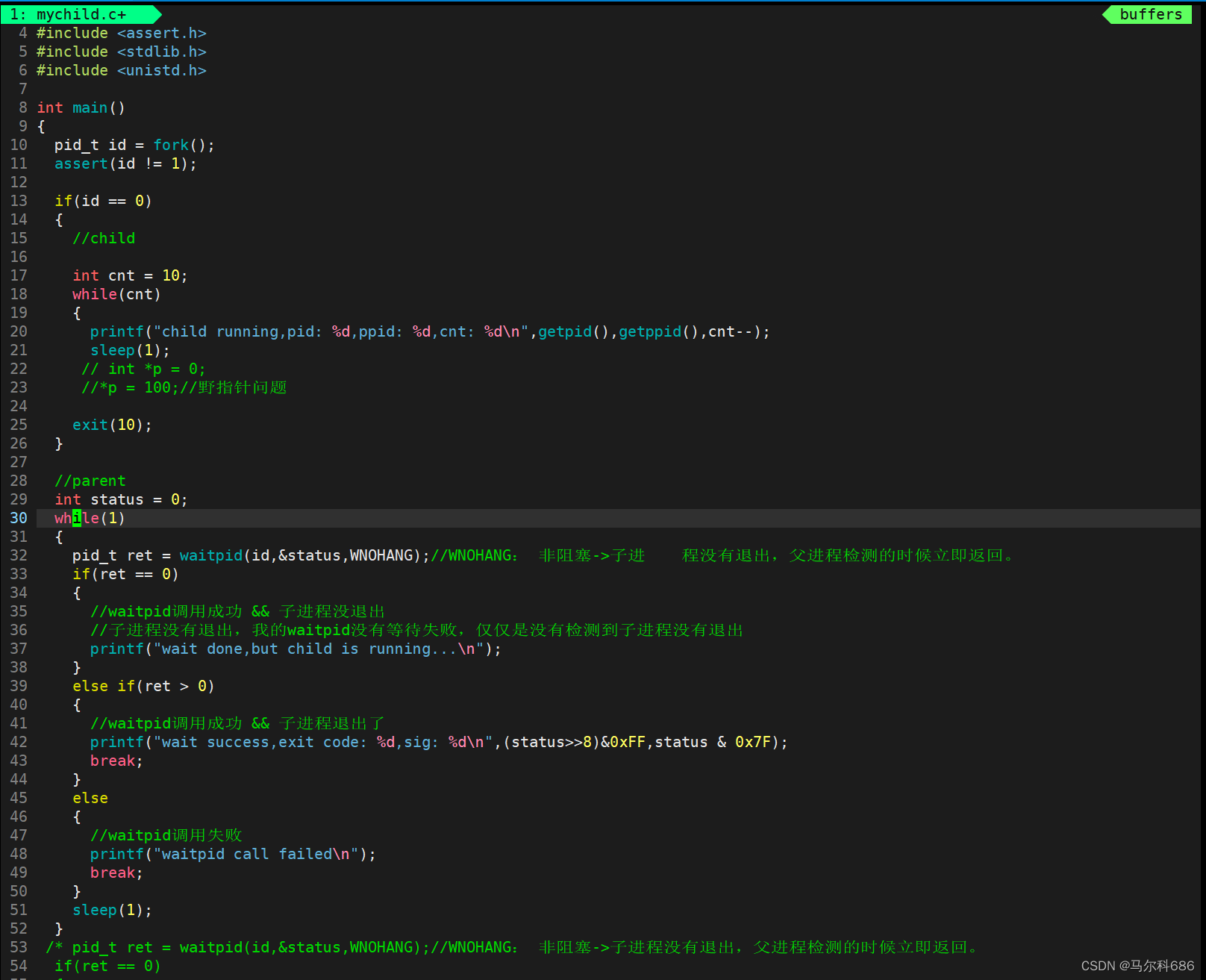Click printf 'wait success,exit code' line
Image resolution: width=1206 pixels, height=980 pixels.
pos(439,742)
